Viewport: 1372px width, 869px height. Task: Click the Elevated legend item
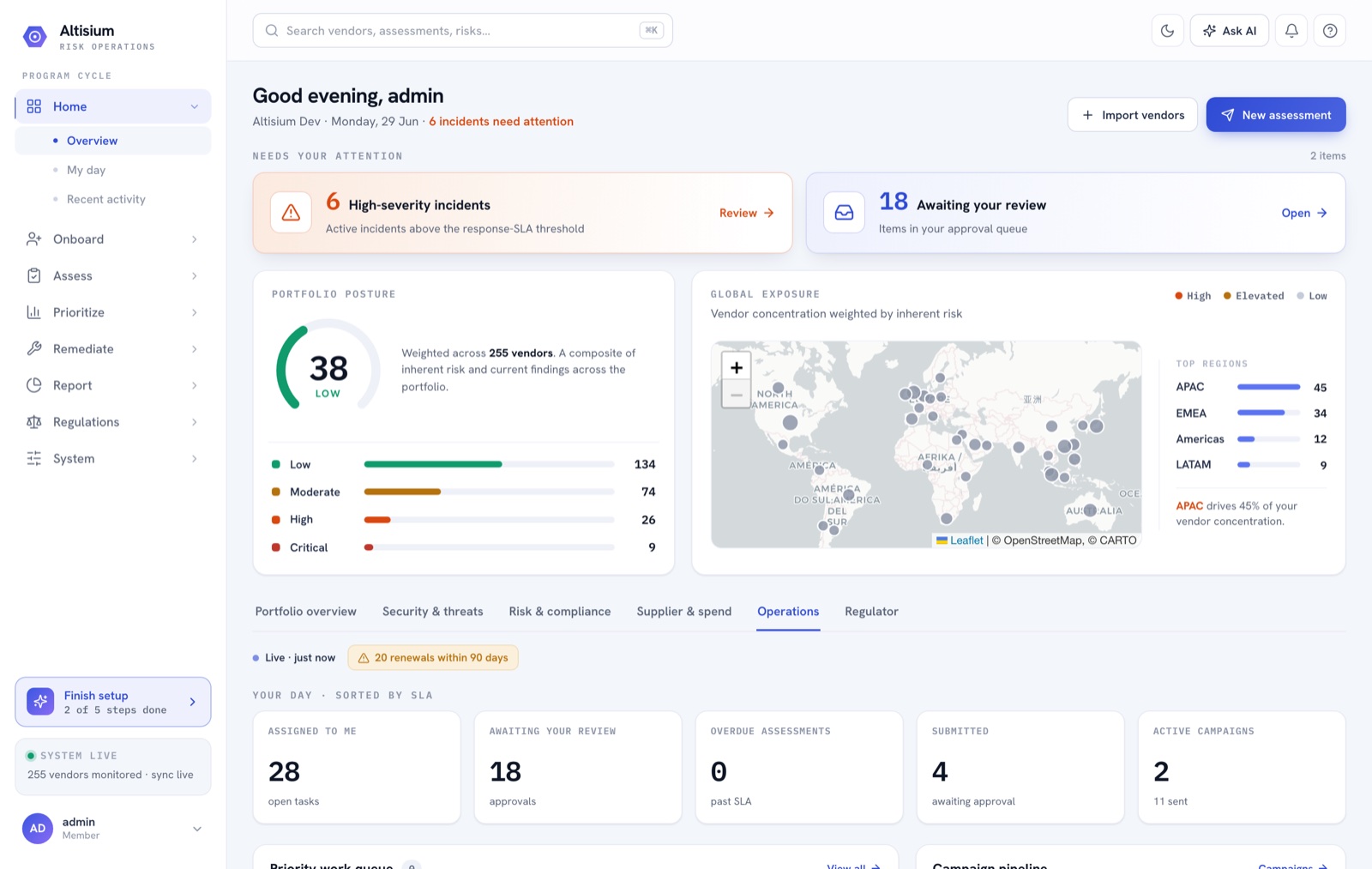1254,296
